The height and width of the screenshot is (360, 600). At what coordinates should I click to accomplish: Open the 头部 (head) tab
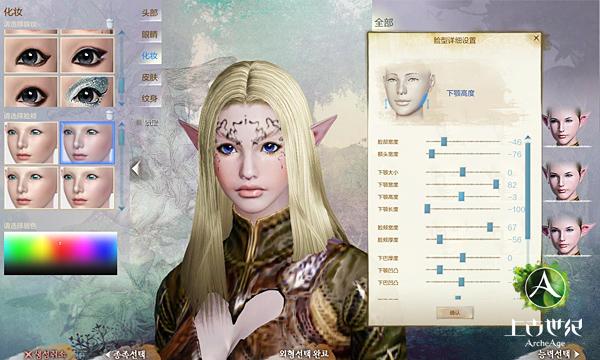pyautogui.click(x=150, y=13)
